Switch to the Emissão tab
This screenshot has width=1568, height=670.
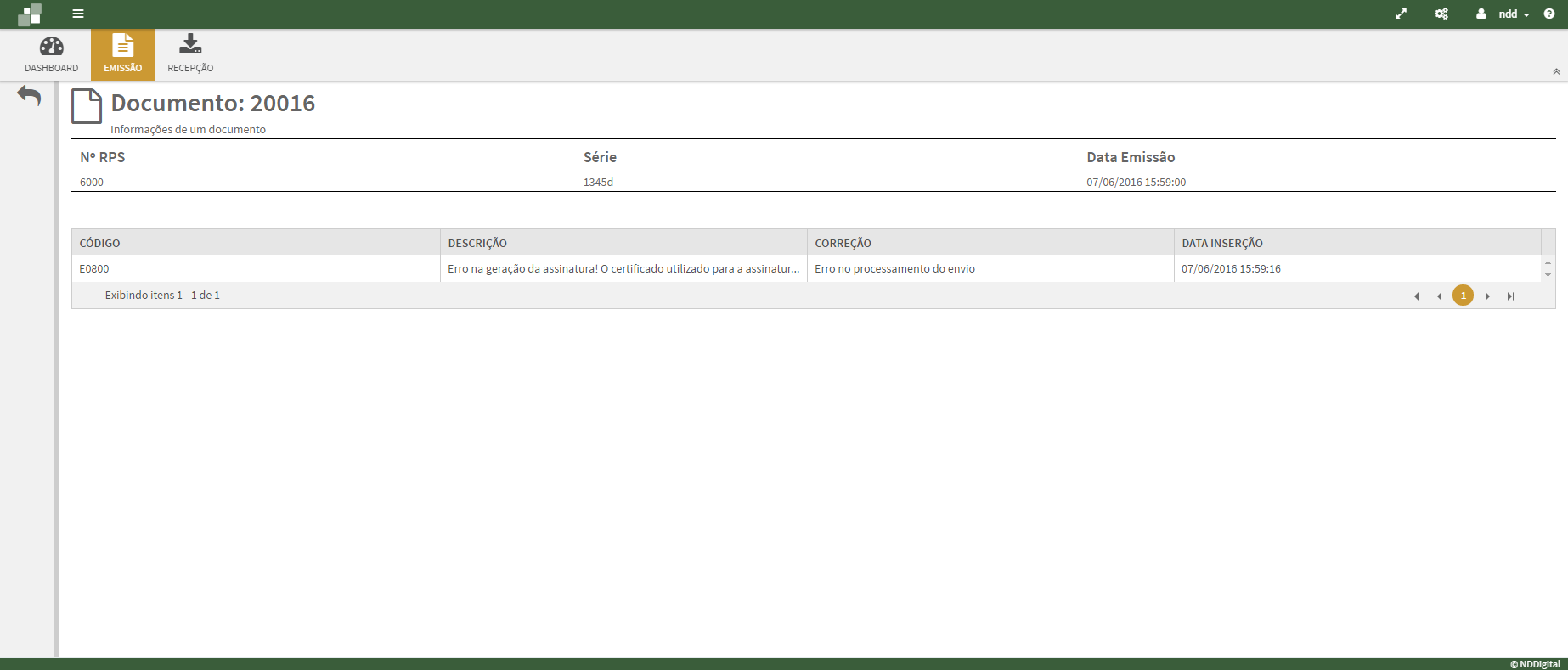122,54
